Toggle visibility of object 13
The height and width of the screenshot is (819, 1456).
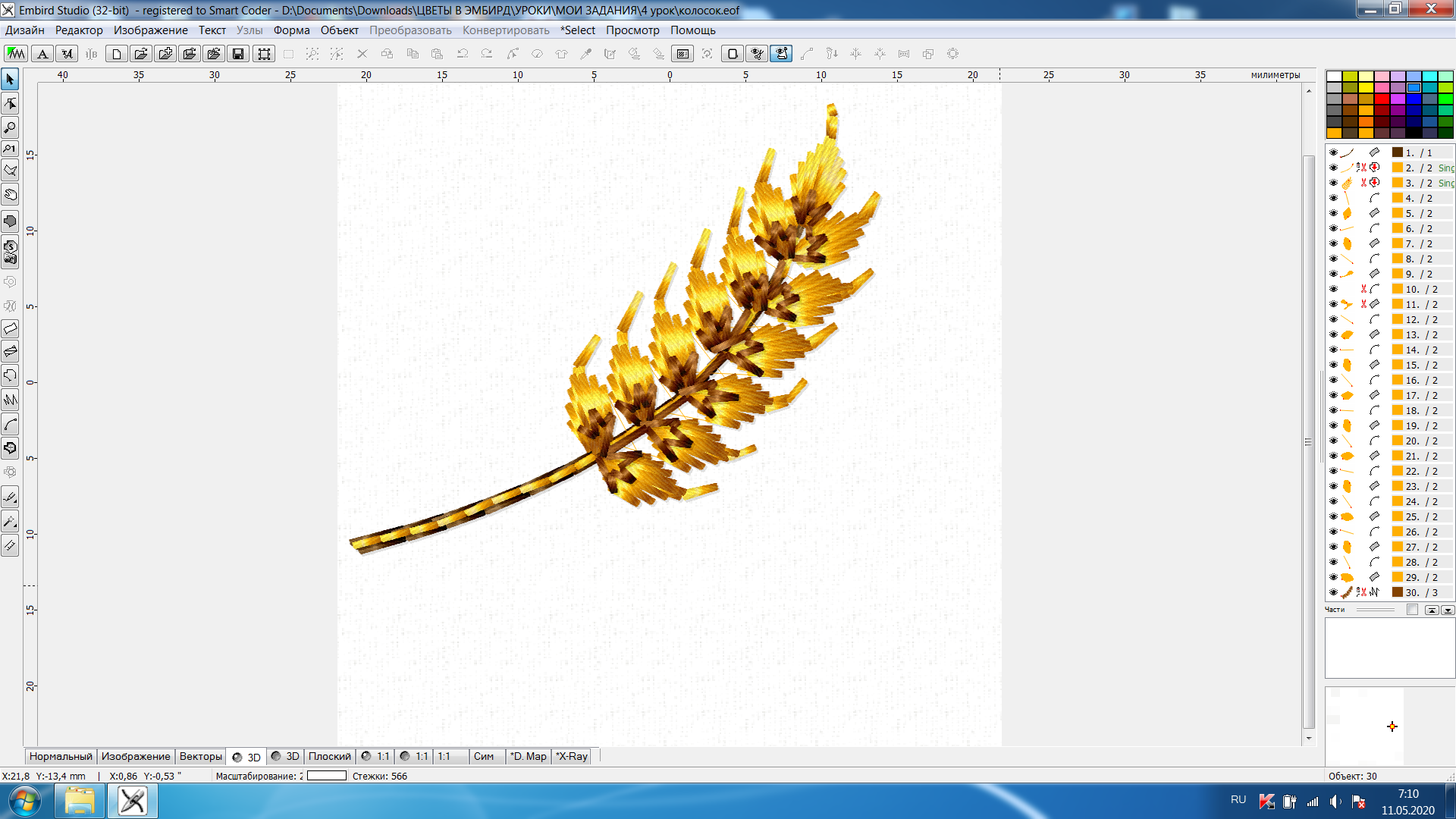coord(1333,334)
